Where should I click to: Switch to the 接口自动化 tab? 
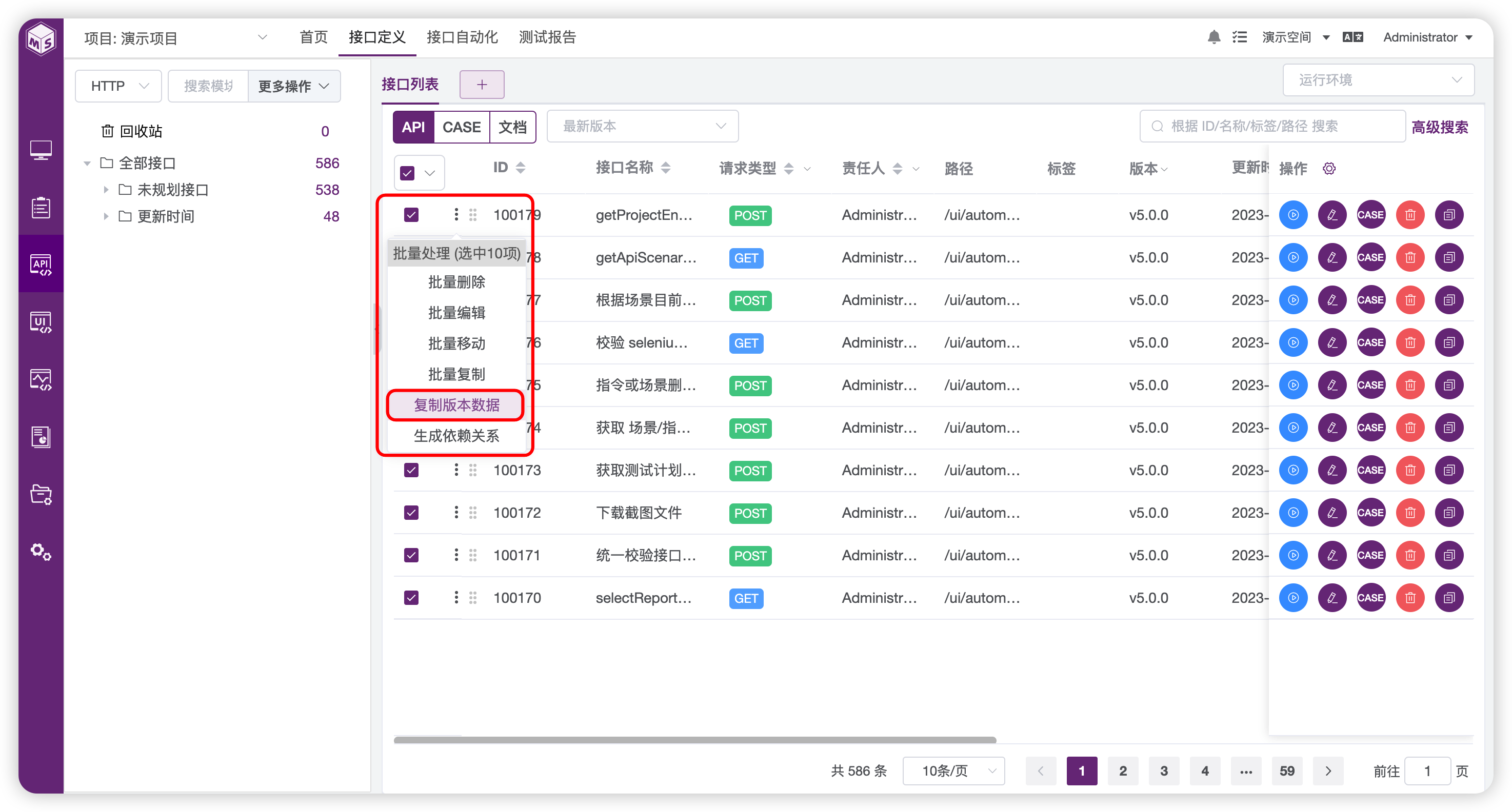click(x=462, y=37)
